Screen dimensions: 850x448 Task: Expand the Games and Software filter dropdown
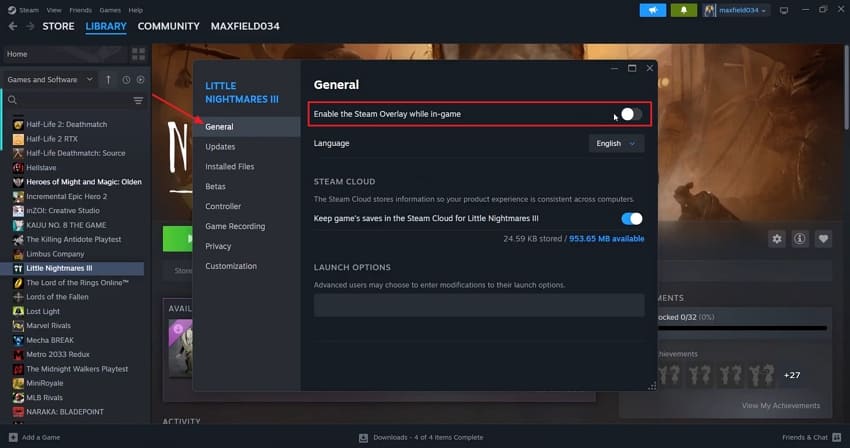(49, 80)
